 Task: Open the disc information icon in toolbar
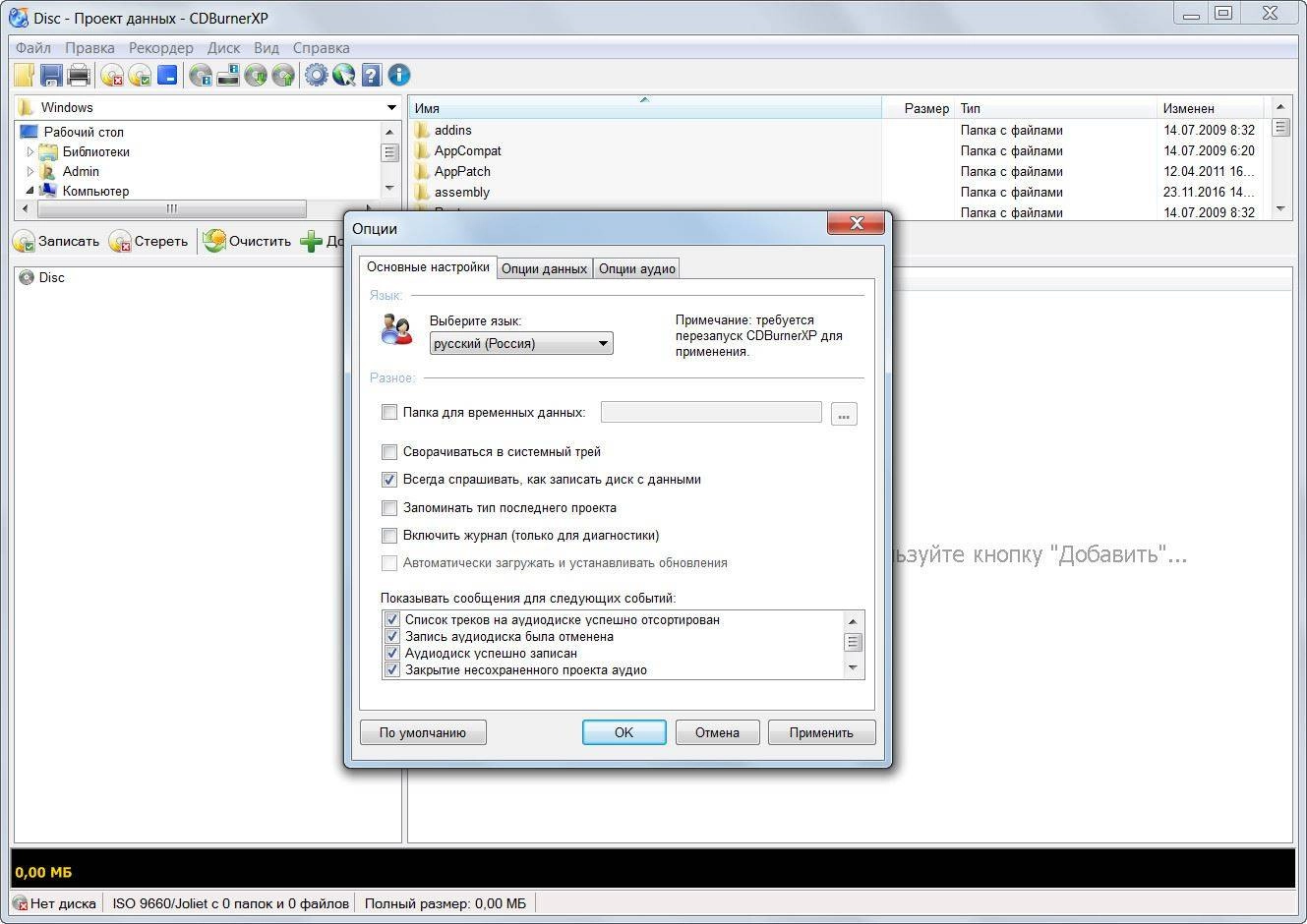click(x=201, y=75)
